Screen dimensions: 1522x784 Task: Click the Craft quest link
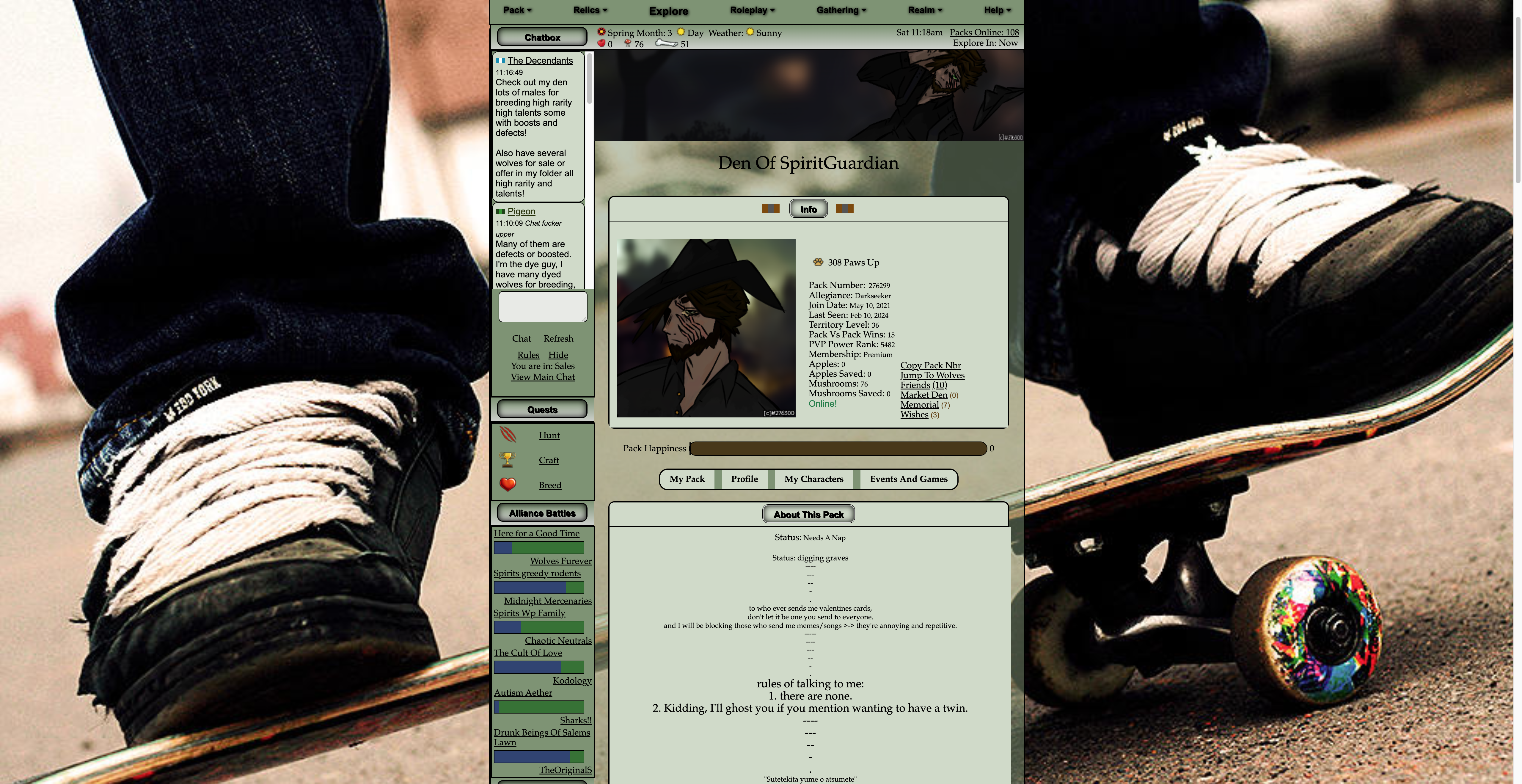click(x=548, y=460)
